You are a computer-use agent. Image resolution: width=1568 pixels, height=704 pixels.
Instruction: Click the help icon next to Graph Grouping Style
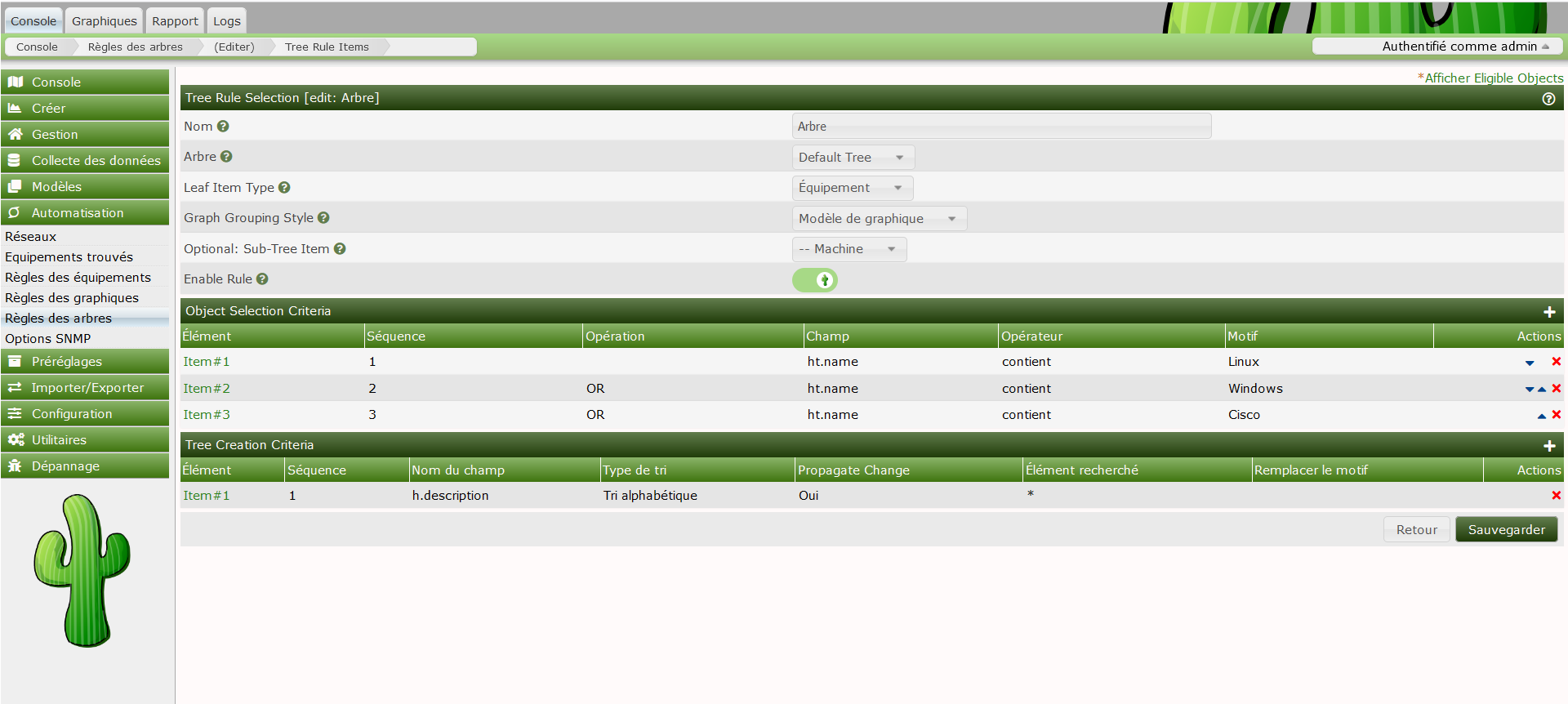click(x=323, y=218)
